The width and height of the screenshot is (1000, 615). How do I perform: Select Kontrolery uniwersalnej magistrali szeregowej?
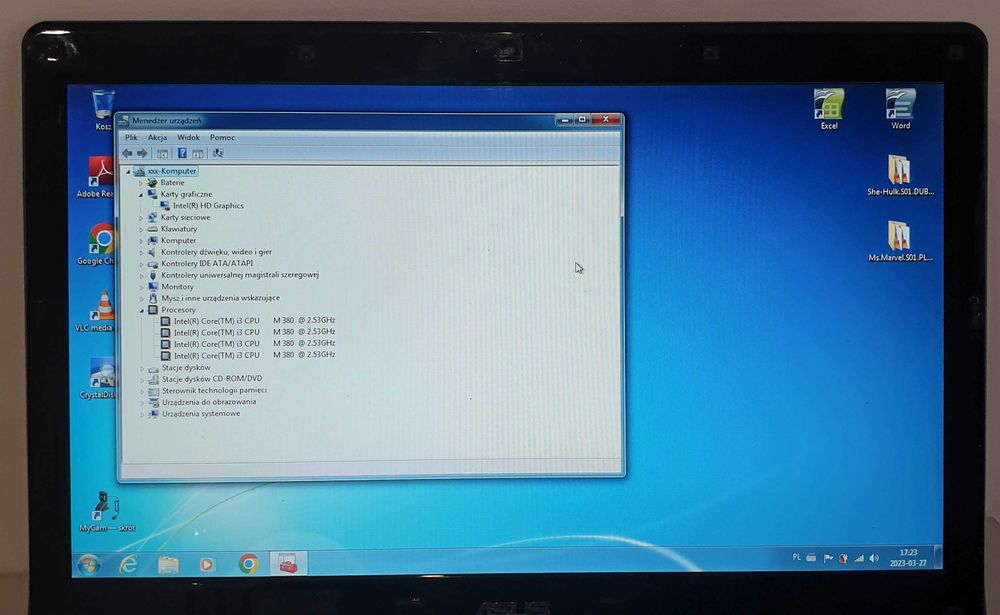pyautogui.click(x=240, y=275)
